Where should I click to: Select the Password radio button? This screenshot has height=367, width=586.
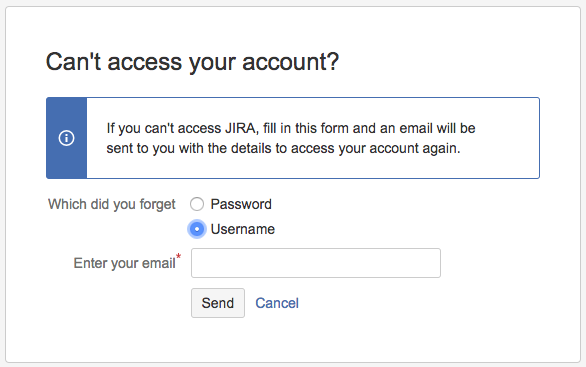(x=197, y=204)
